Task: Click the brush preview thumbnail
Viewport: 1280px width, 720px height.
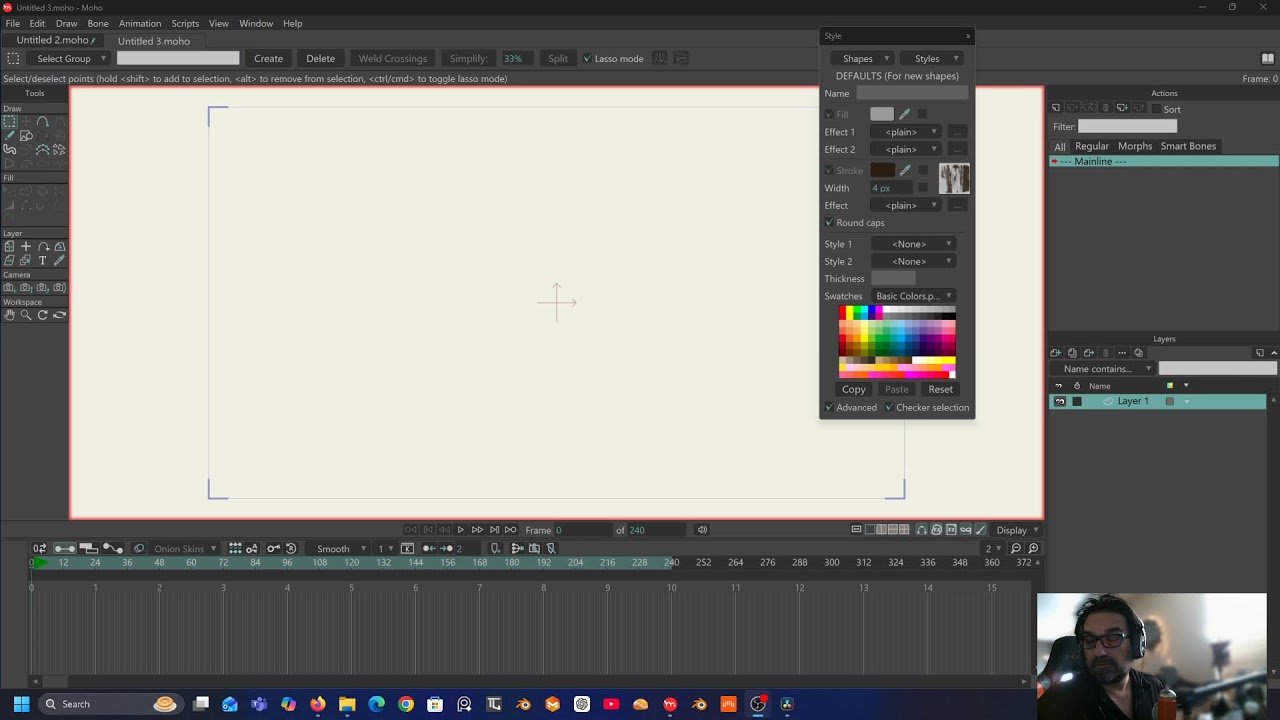Action: coord(954,179)
